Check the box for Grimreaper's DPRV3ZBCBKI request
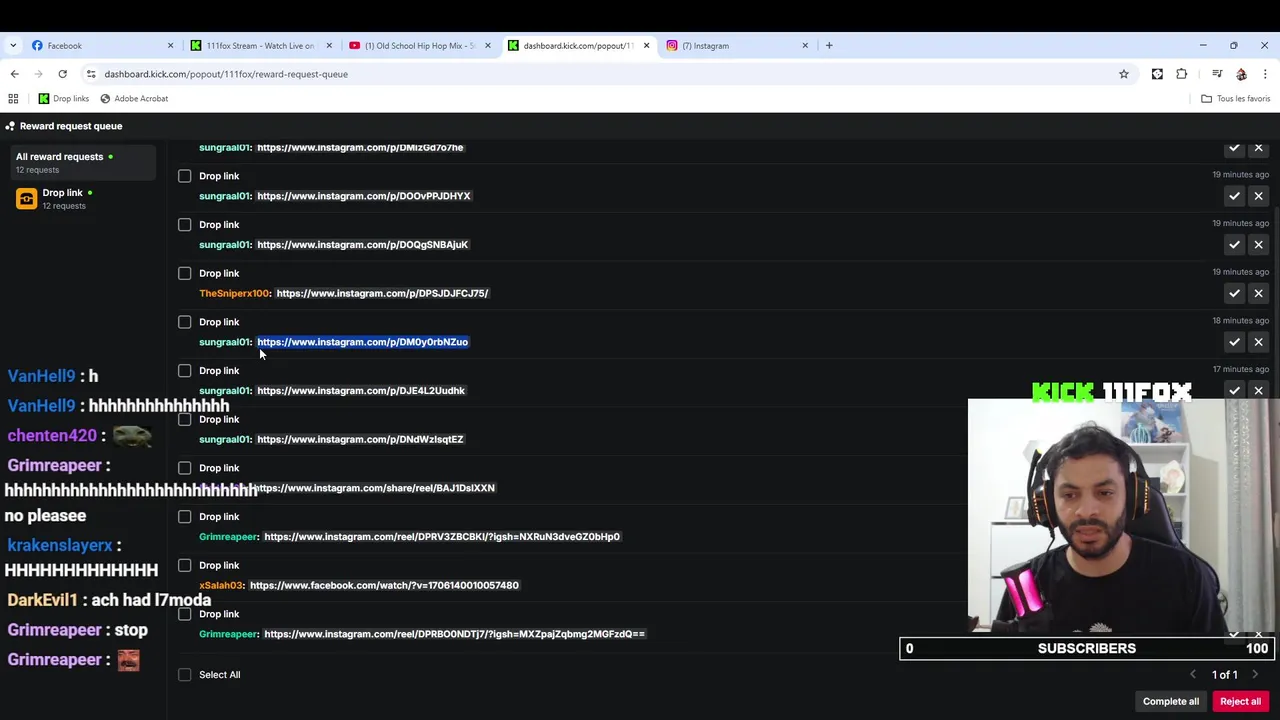Viewport: 1280px width, 720px height. [x=185, y=517]
